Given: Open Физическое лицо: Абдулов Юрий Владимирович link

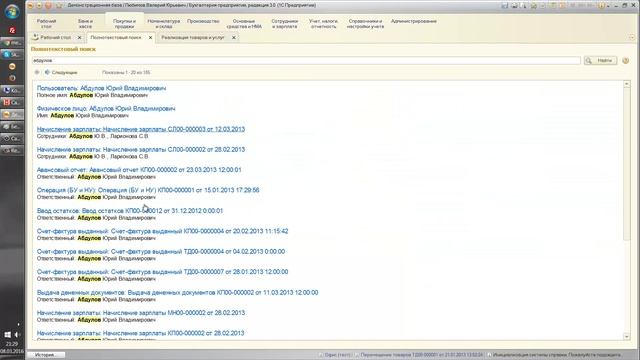Looking at the screenshot, I should pyautogui.click(x=106, y=109).
